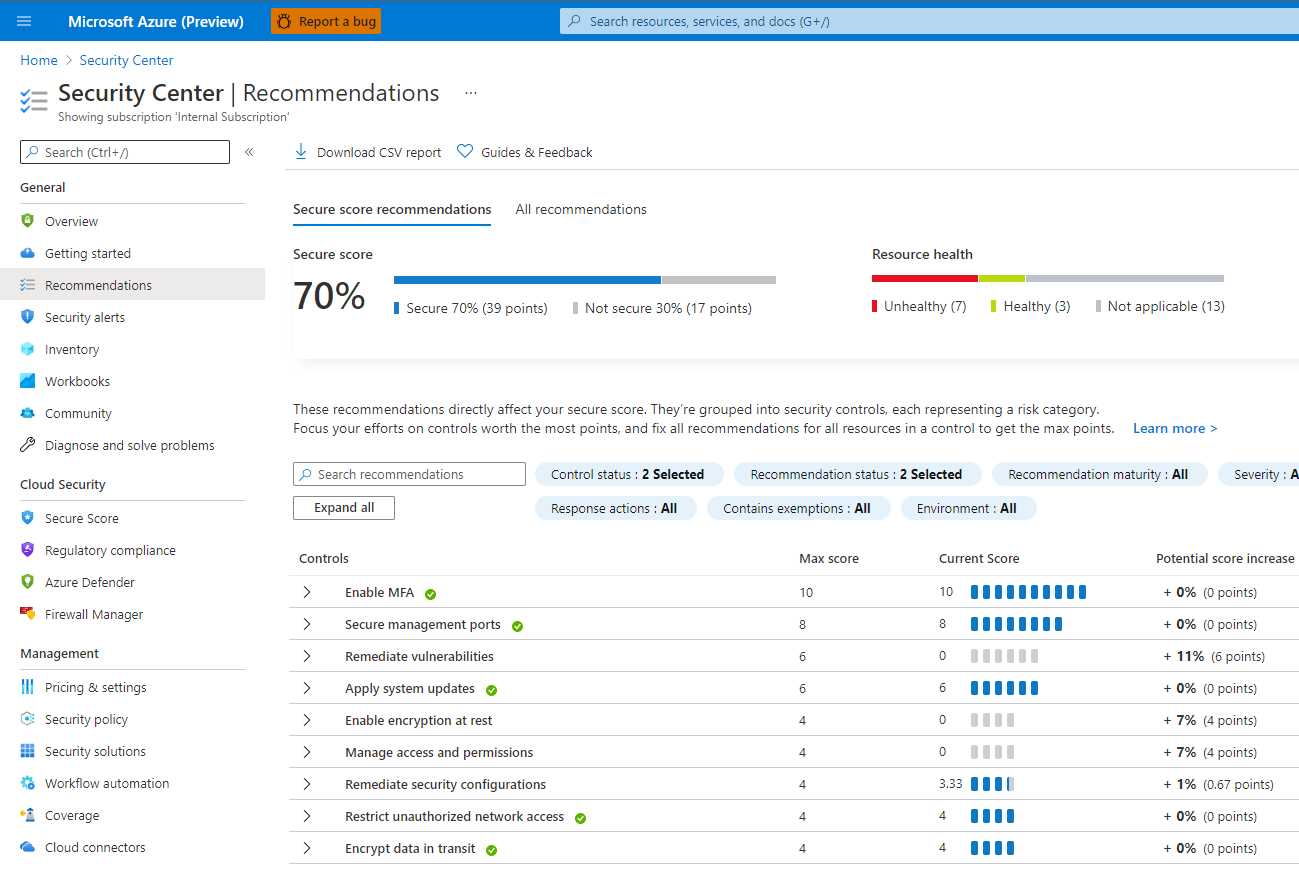
Task: Expand the Enable MFA control row
Action: (x=307, y=592)
